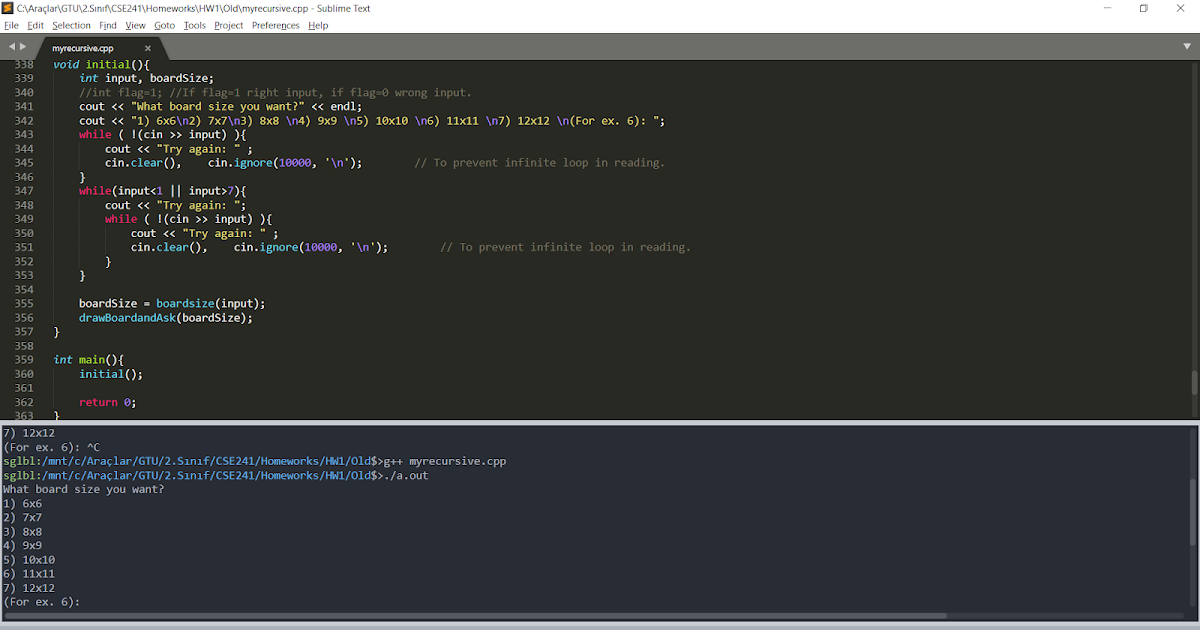
Task: Click the Sublime Text icon in the title bar
Action: 9,8
